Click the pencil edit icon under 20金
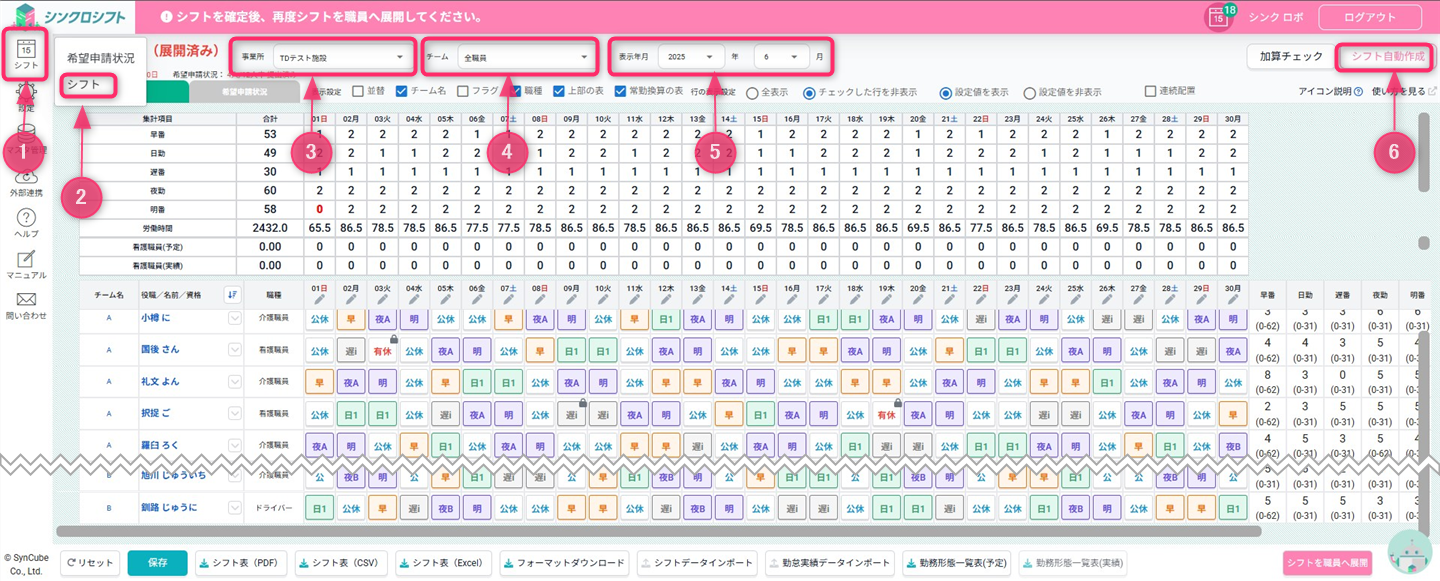The image size is (1440, 581). 918,298
